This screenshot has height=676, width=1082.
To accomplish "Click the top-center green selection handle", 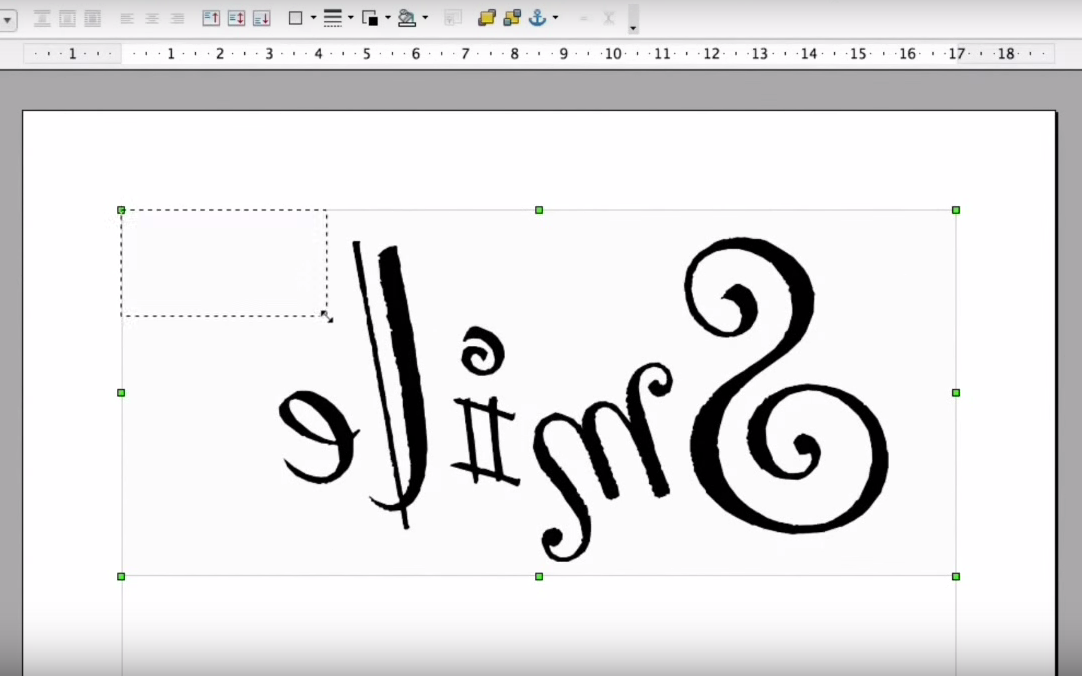I will (x=538, y=210).
